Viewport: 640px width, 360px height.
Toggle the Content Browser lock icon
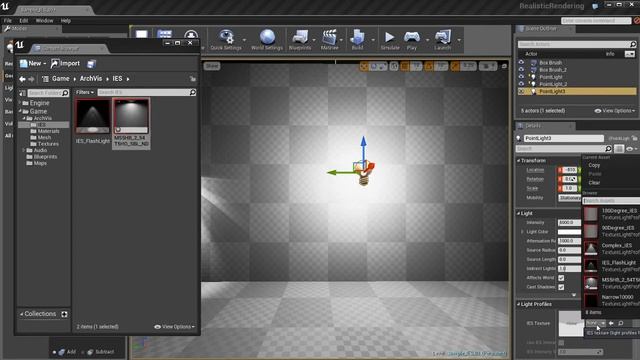193,79
